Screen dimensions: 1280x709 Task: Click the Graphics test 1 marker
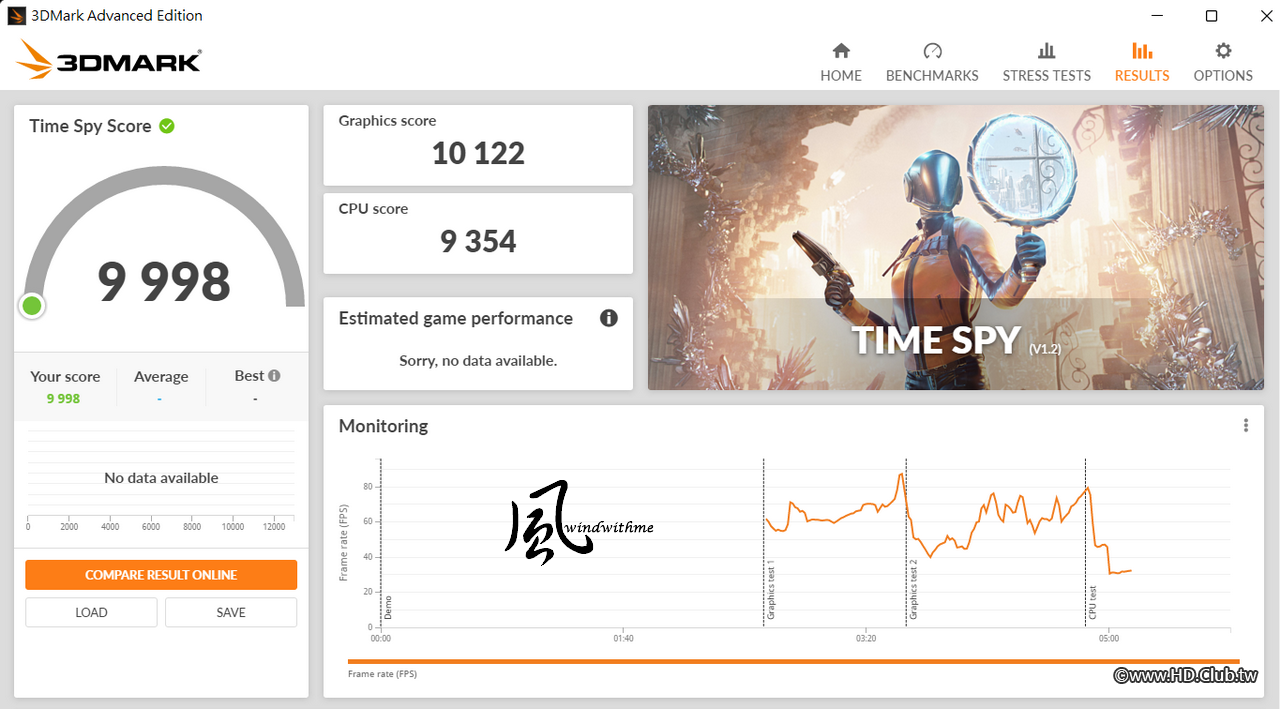[x=771, y=590]
